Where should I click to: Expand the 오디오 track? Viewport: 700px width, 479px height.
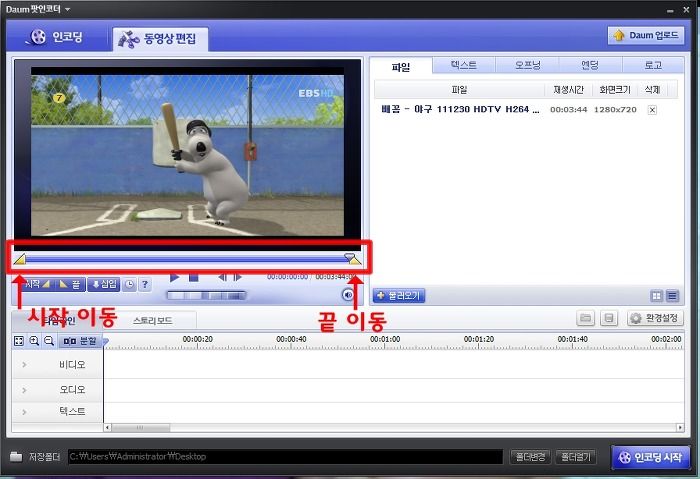pyautogui.click(x=25, y=390)
